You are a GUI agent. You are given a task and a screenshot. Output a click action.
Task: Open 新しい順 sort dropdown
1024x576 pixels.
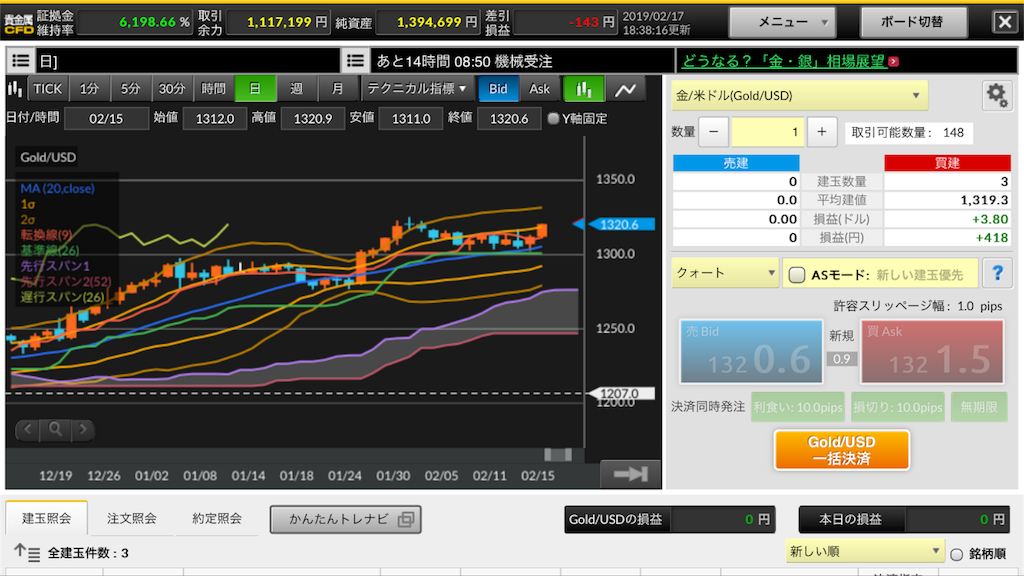865,552
